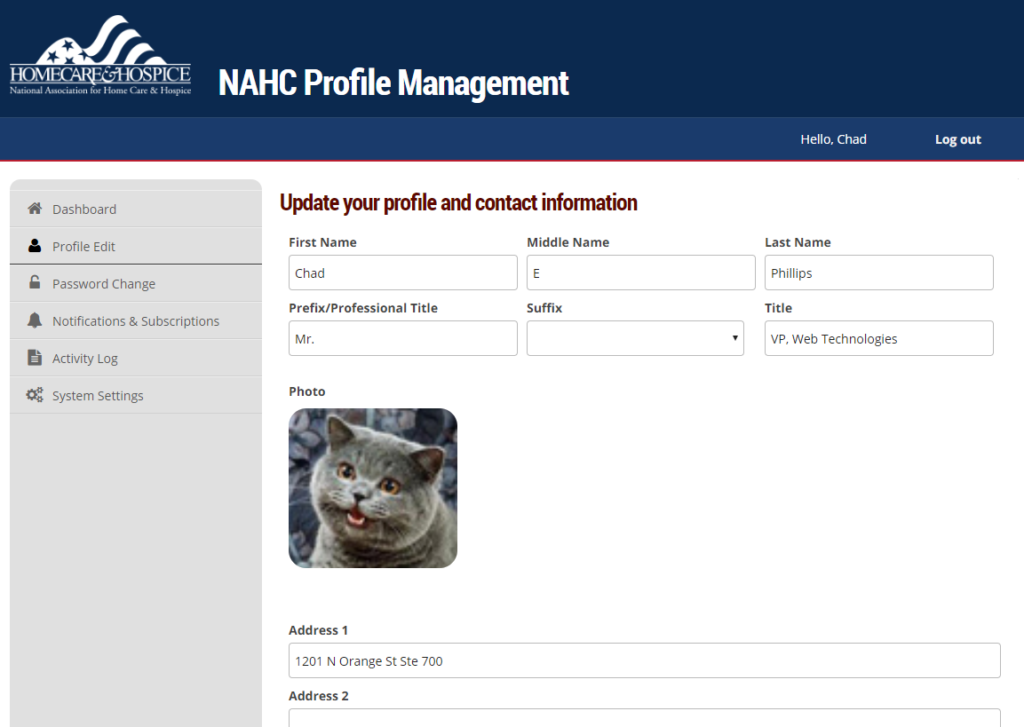Viewport: 1024px width, 727px height.
Task: Open Notifications & Subscriptions menu item
Action: click(x=136, y=321)
